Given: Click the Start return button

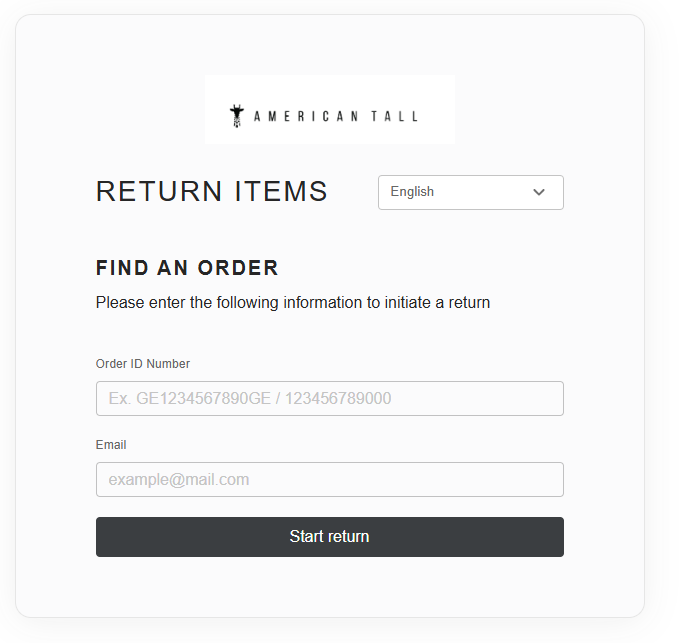Looking at the screenshot, I should click(x=330, y=537).
